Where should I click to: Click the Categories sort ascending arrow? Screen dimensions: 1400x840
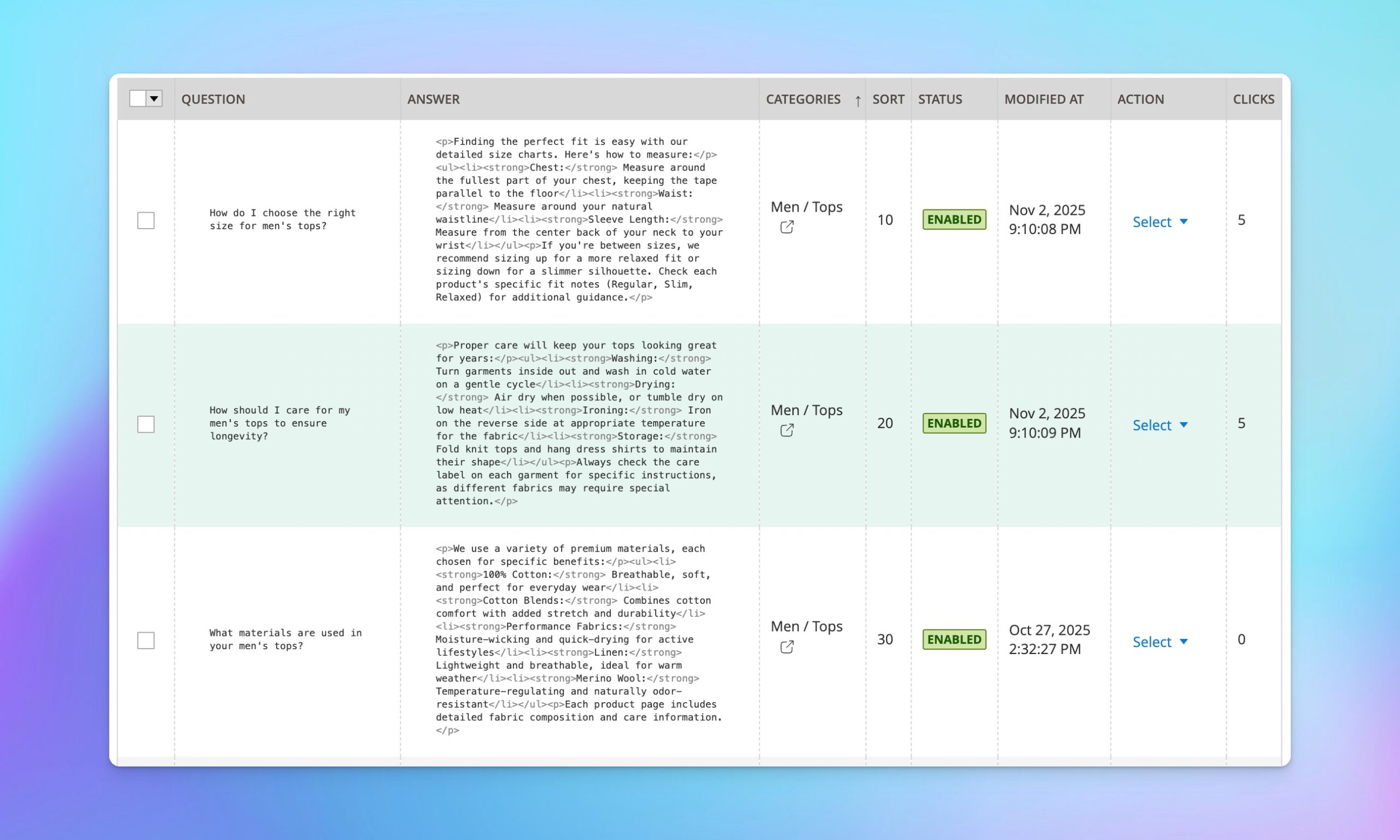(858, 101)
